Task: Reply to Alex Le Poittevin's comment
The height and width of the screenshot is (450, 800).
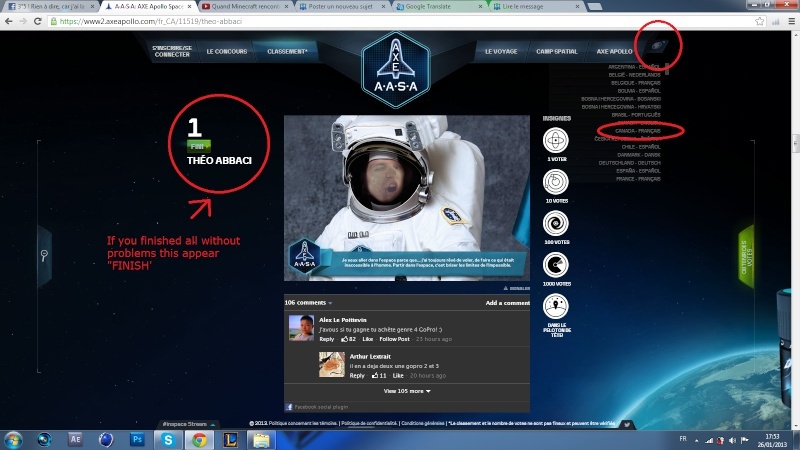Action: point(327,339)
